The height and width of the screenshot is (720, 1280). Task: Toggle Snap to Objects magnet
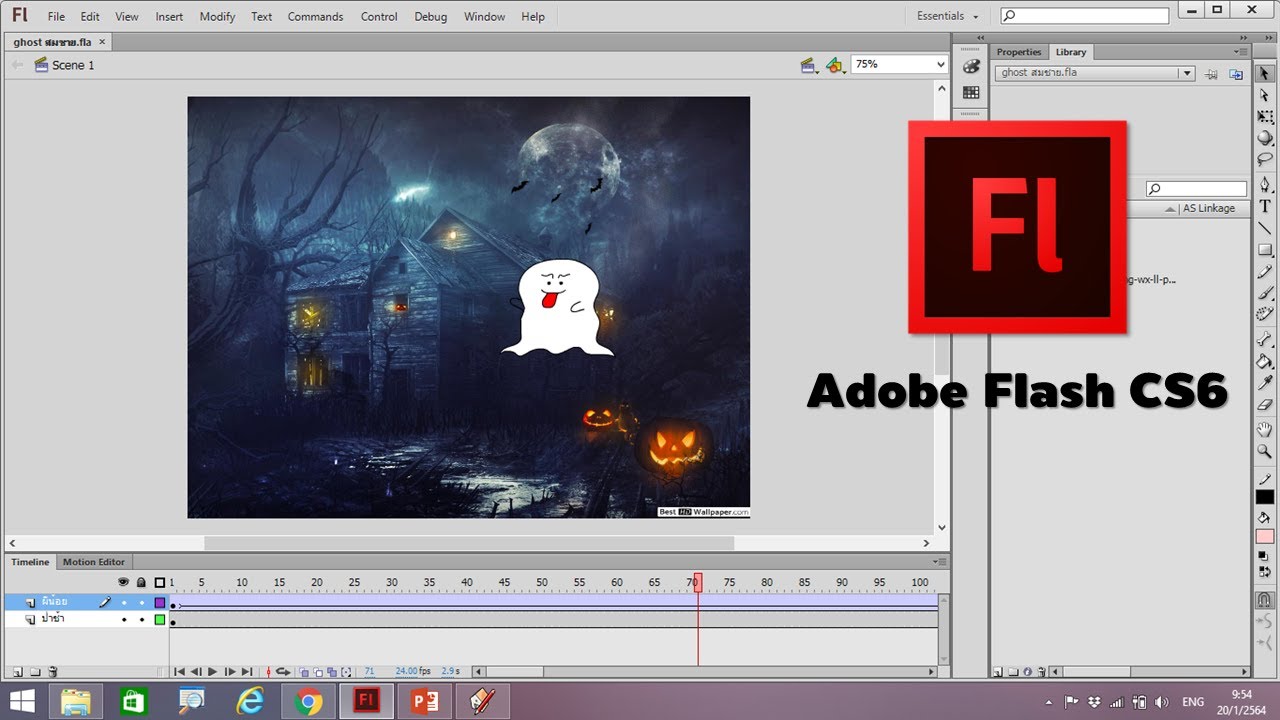tap(1265, 600)
